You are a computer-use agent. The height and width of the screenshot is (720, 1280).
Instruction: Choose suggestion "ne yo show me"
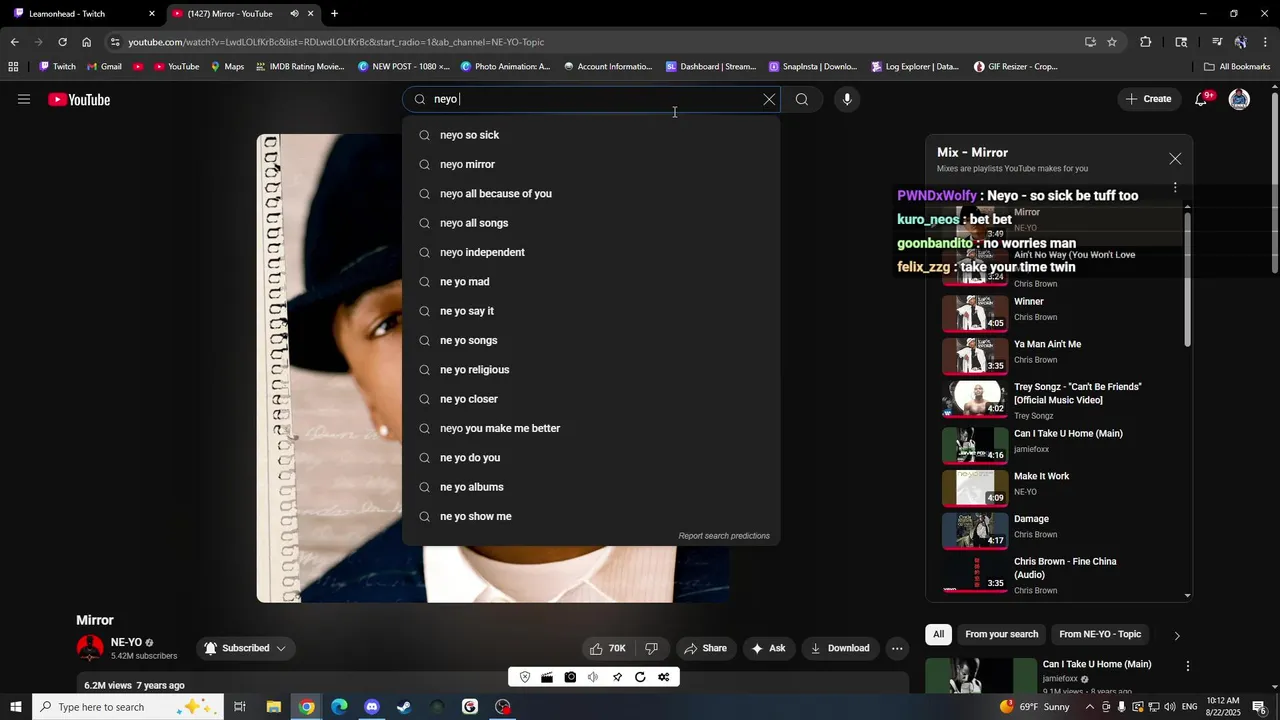coord(591,516)
